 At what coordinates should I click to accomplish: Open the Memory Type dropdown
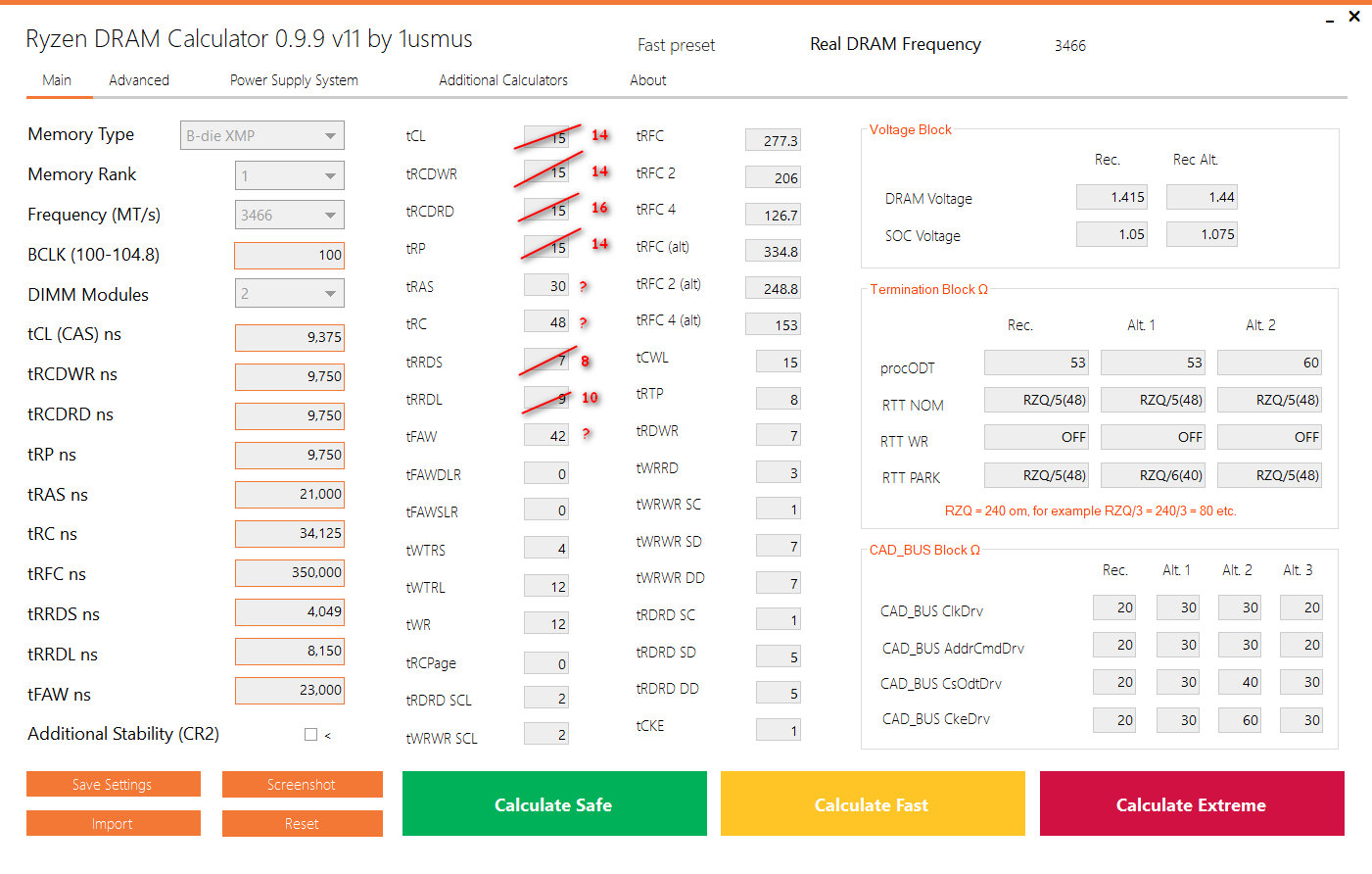(x=262, y=135)
